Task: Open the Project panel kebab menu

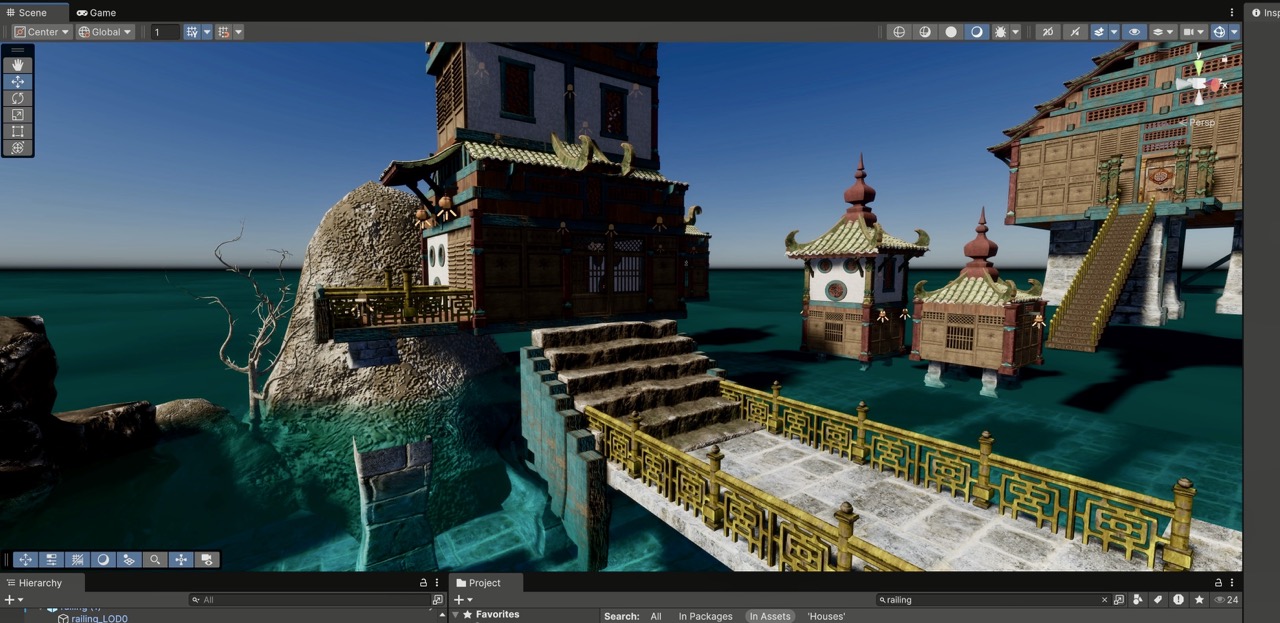Action: pos(1232,583)
